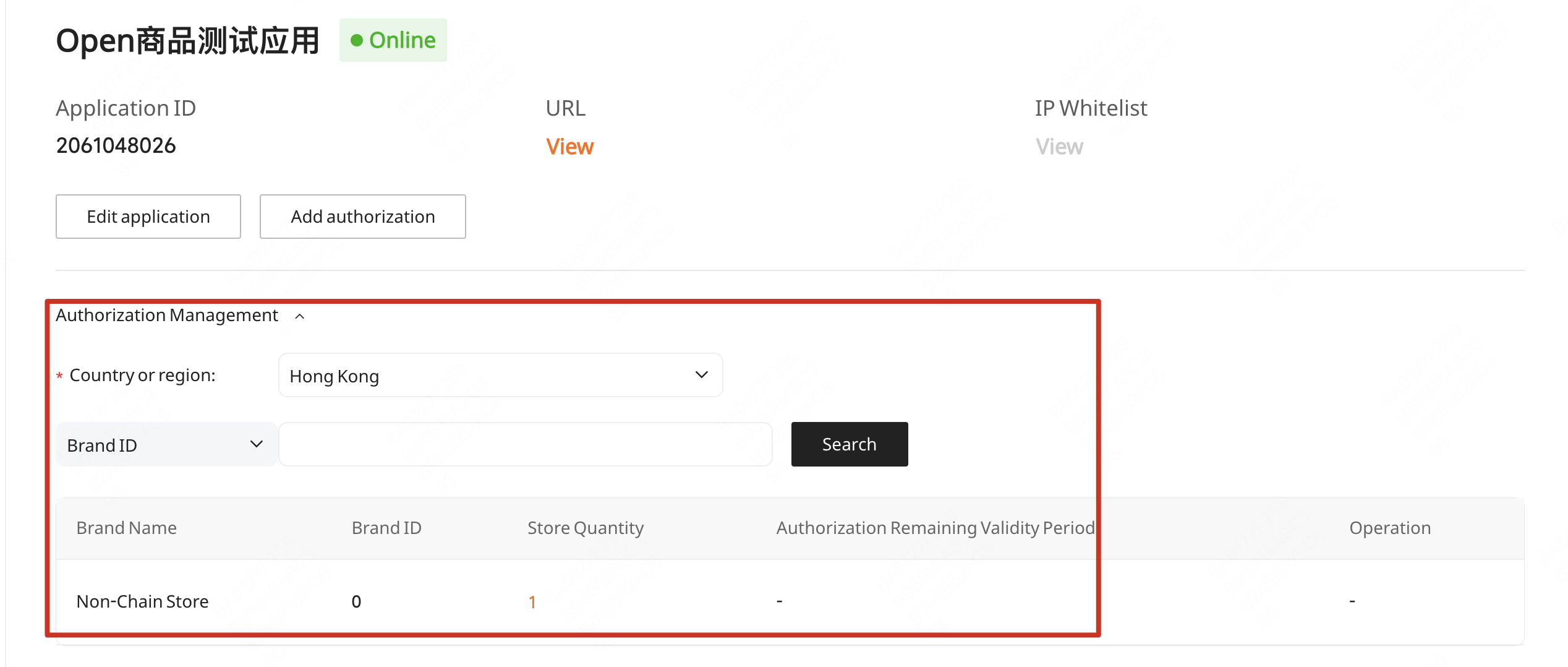Screen dimensions: 1568x667
Task: Click the green Online status dot
Action: pos(357,40)
